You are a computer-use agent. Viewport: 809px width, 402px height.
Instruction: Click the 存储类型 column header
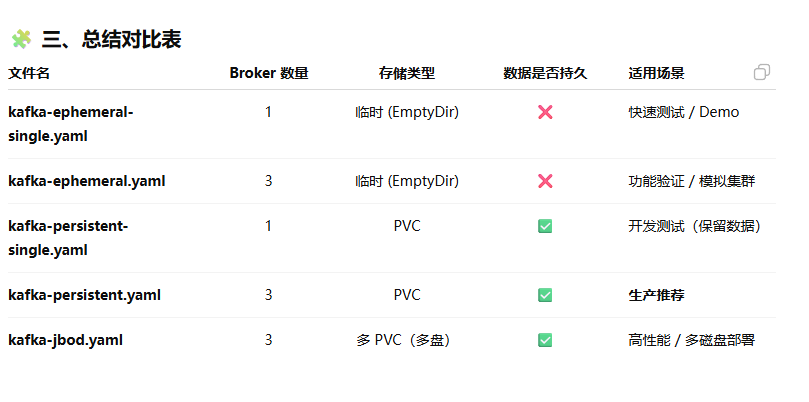click(x=407, y=73)
